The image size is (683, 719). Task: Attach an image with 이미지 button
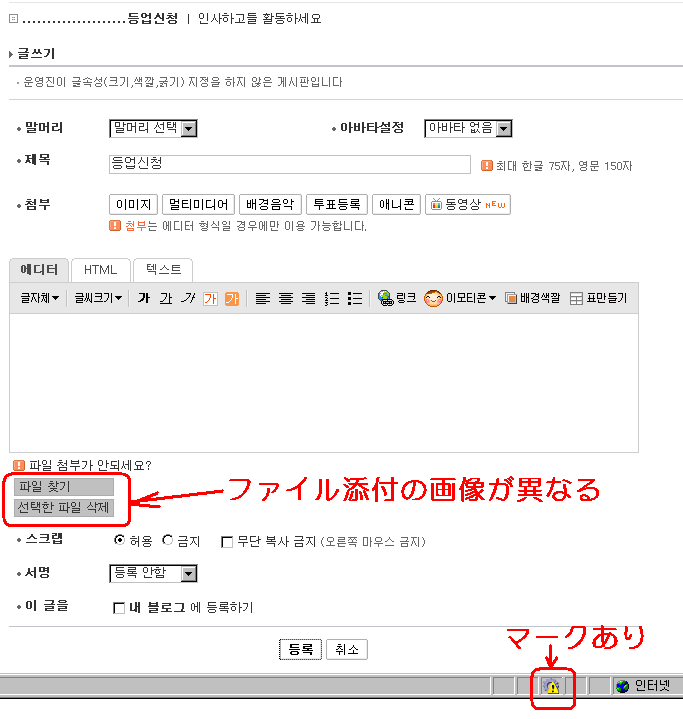(x=133, y=205)
